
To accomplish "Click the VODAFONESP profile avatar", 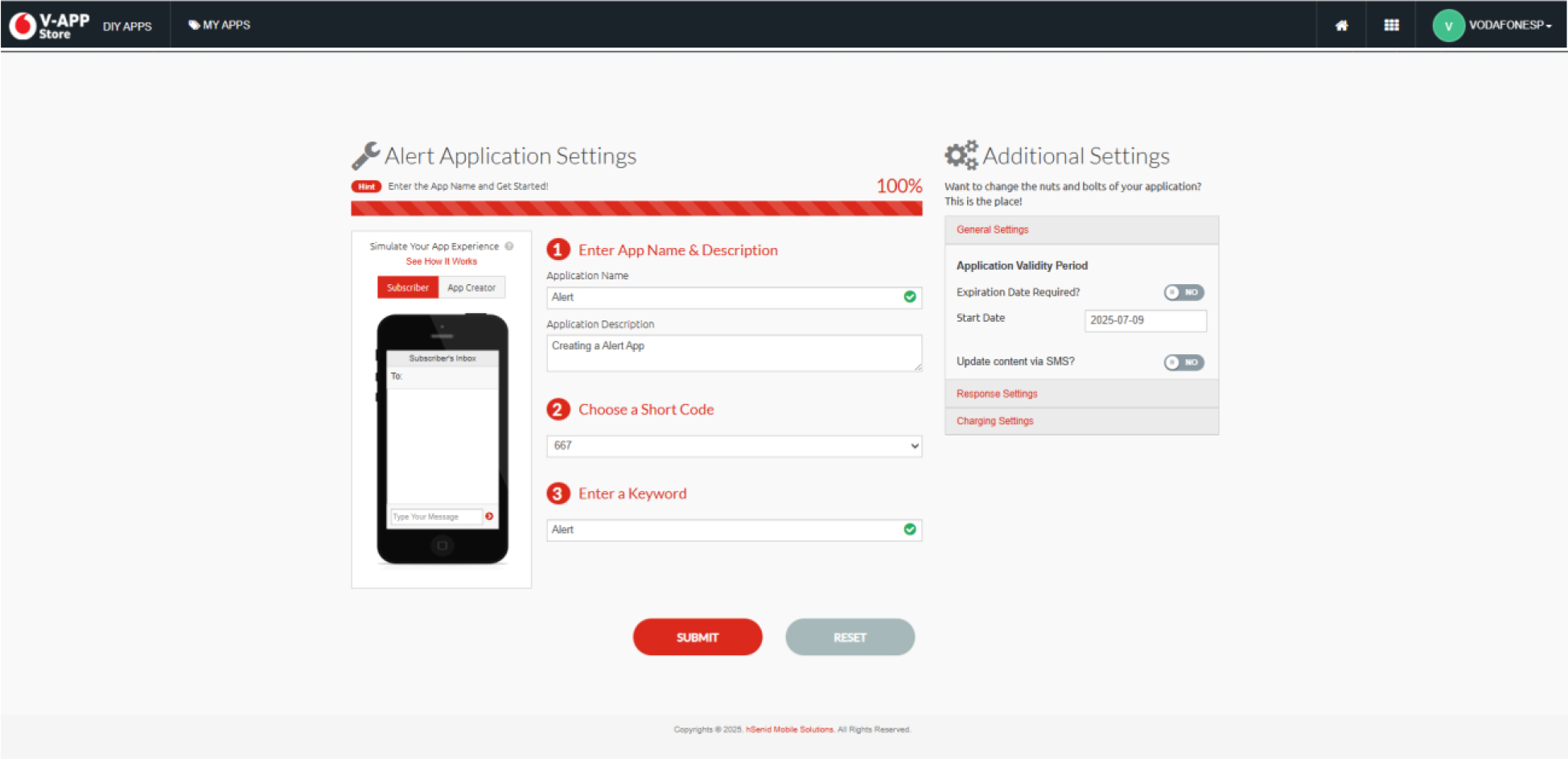I will 1447,25.
